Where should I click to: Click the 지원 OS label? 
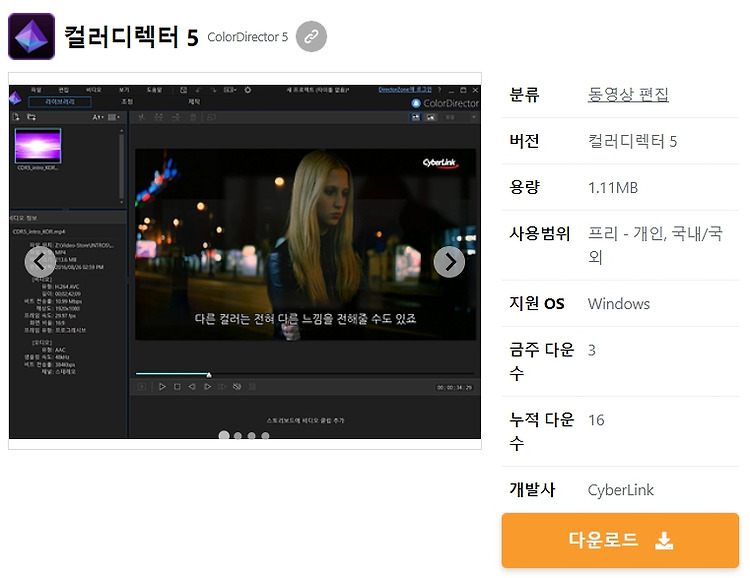point(537,303)
